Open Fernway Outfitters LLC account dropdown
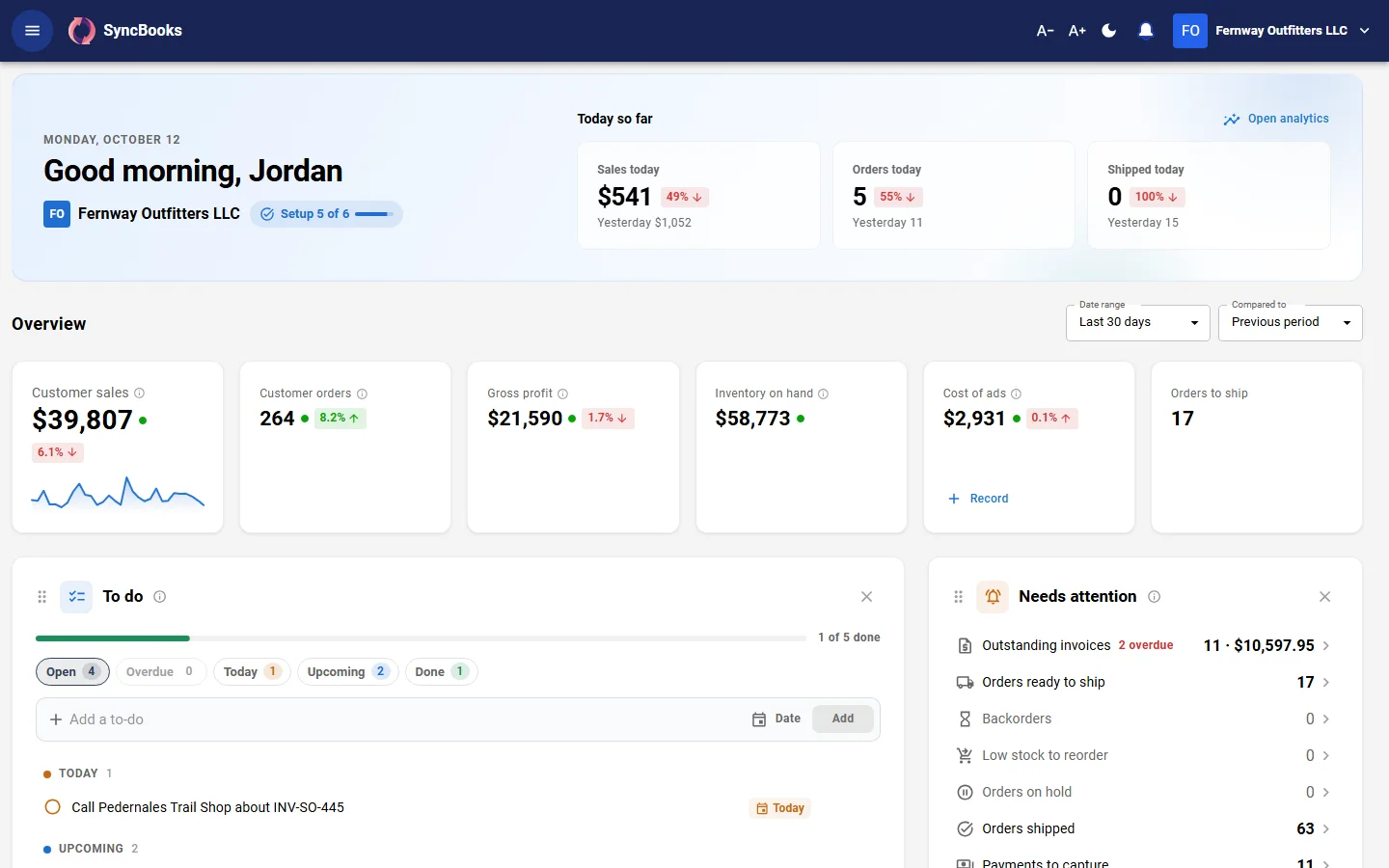 coord(1272,31)
